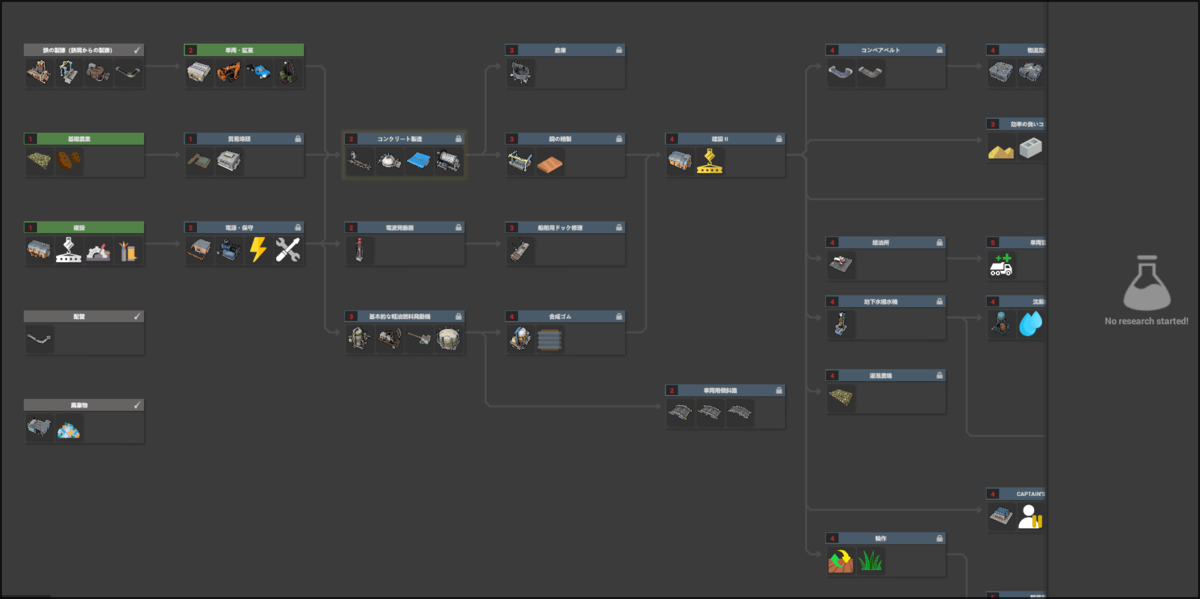Image resolution: width=1200 pixels, height=599 pixels.
Task: Click the white crane icon in 建設 node
Action: pos(70,251)
